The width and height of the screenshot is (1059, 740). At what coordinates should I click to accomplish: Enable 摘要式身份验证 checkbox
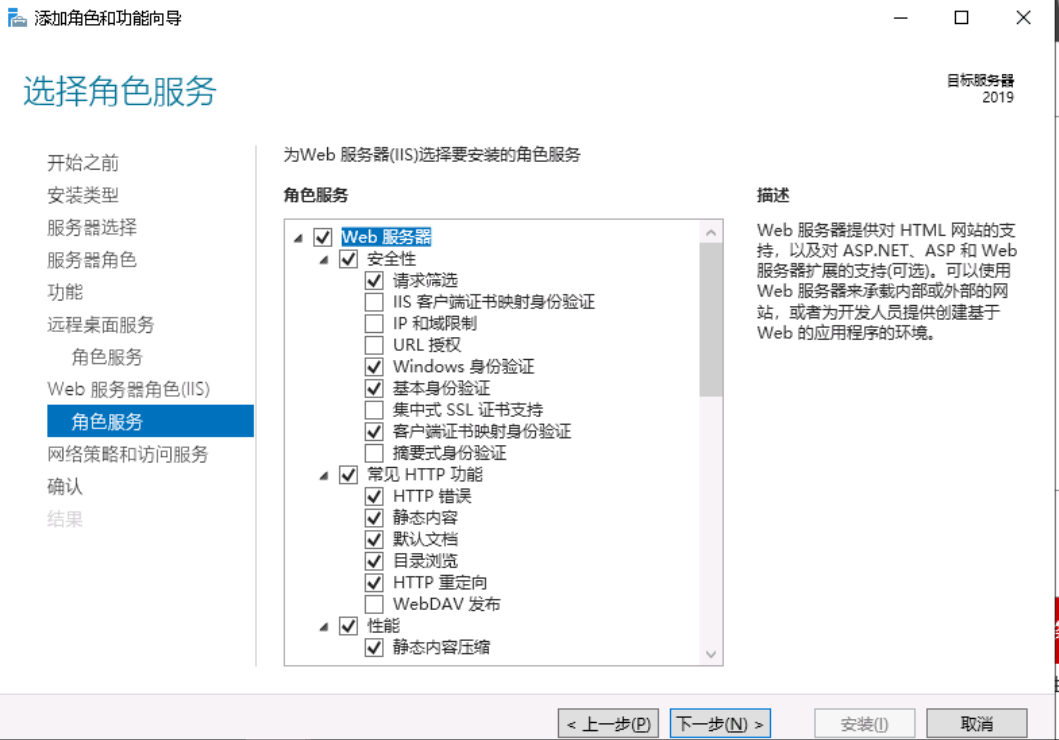click(374, 453)
